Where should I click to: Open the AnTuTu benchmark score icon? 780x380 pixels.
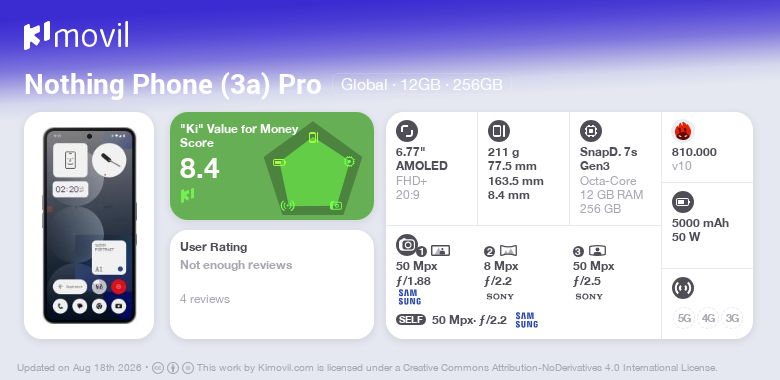coord(683,131)
